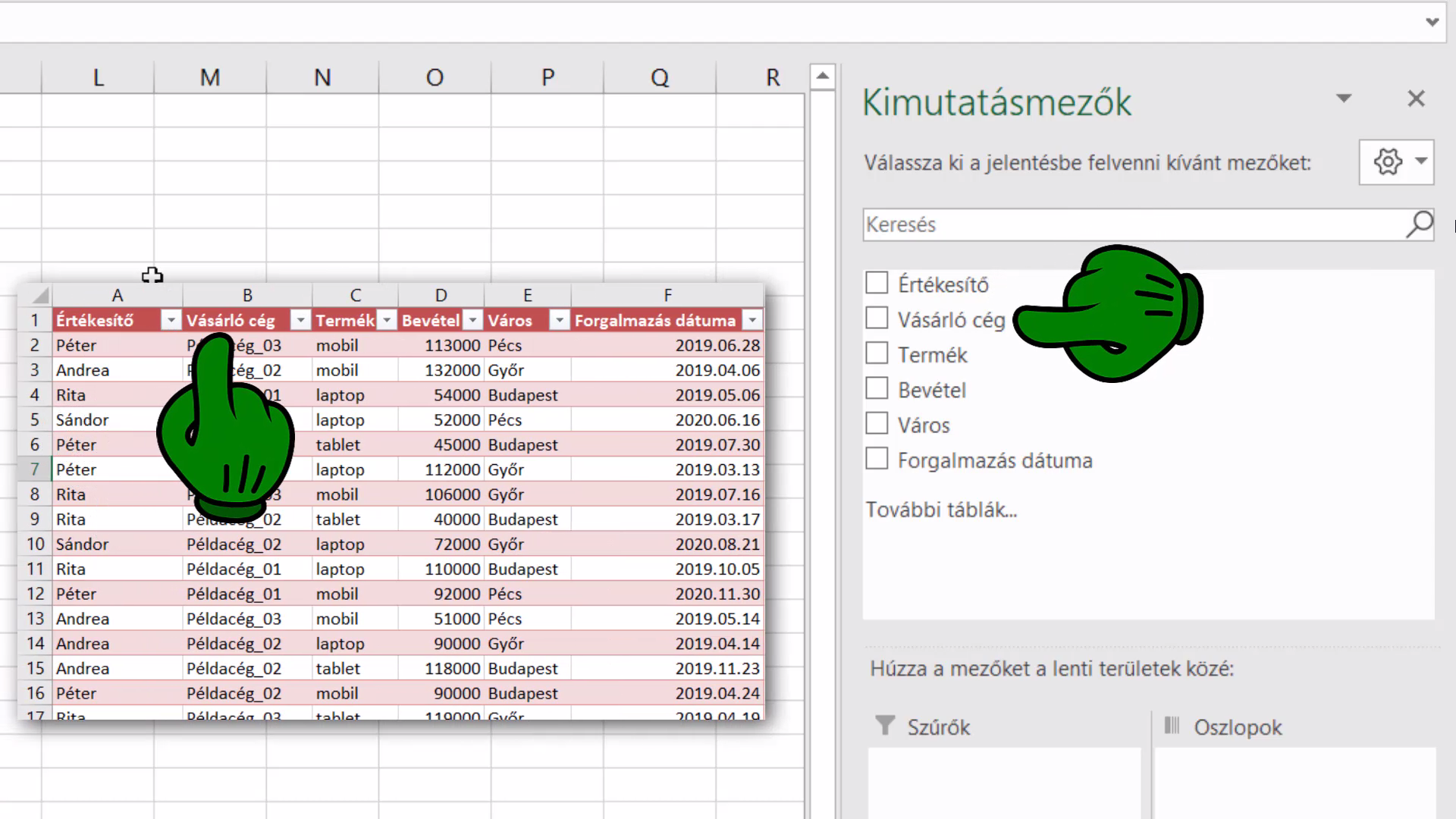This screenshot has width=1456, height=819.
Task: Click the Szűrők funnel icon
Action: pyautogui.click(x=884, y=726)
